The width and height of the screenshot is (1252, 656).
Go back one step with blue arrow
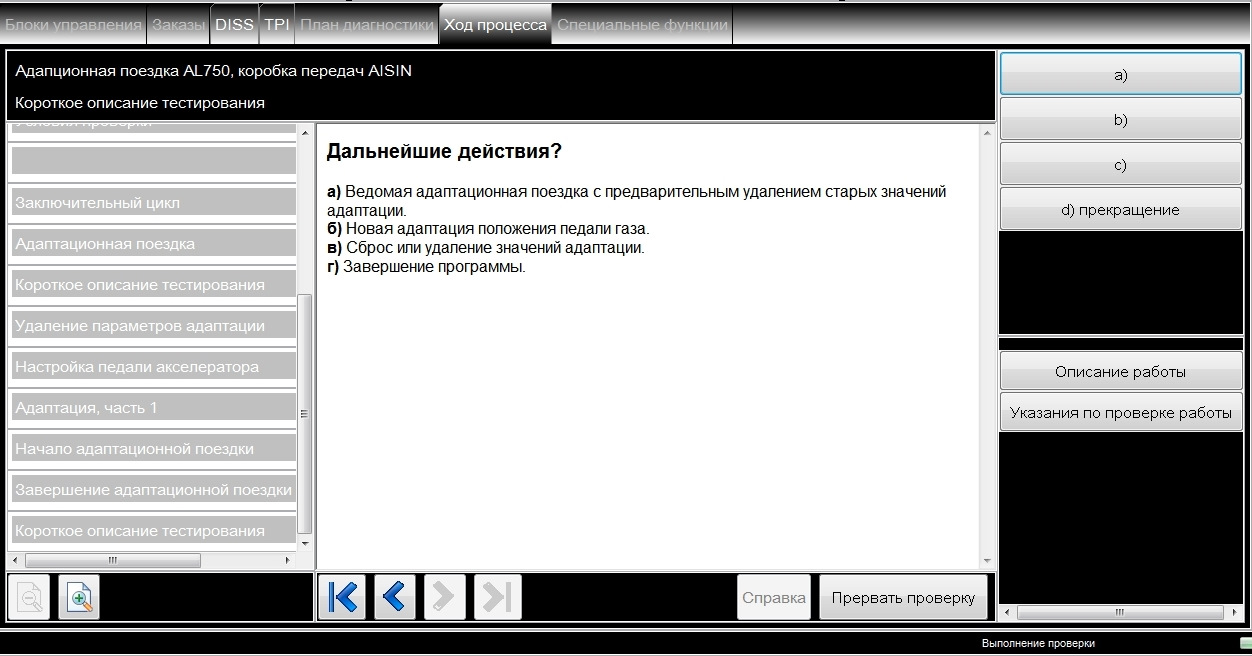point(394,597)
